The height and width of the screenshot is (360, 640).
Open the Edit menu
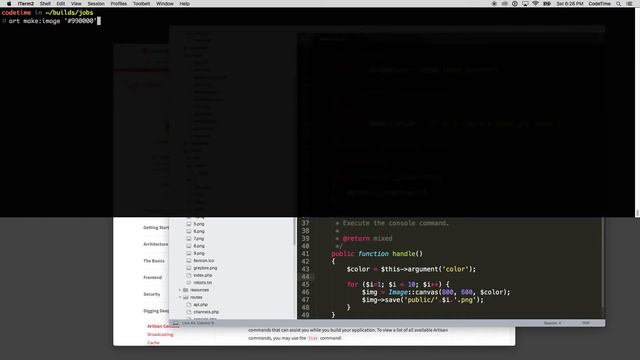(x=61, y=4)
